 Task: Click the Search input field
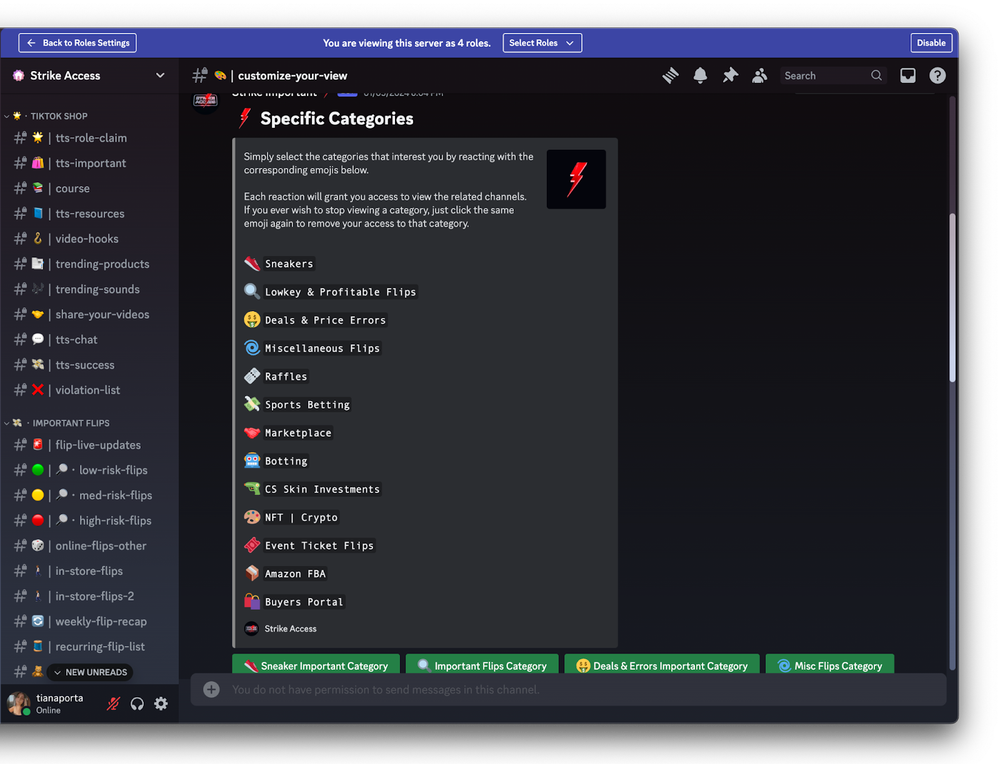(825, 76)
